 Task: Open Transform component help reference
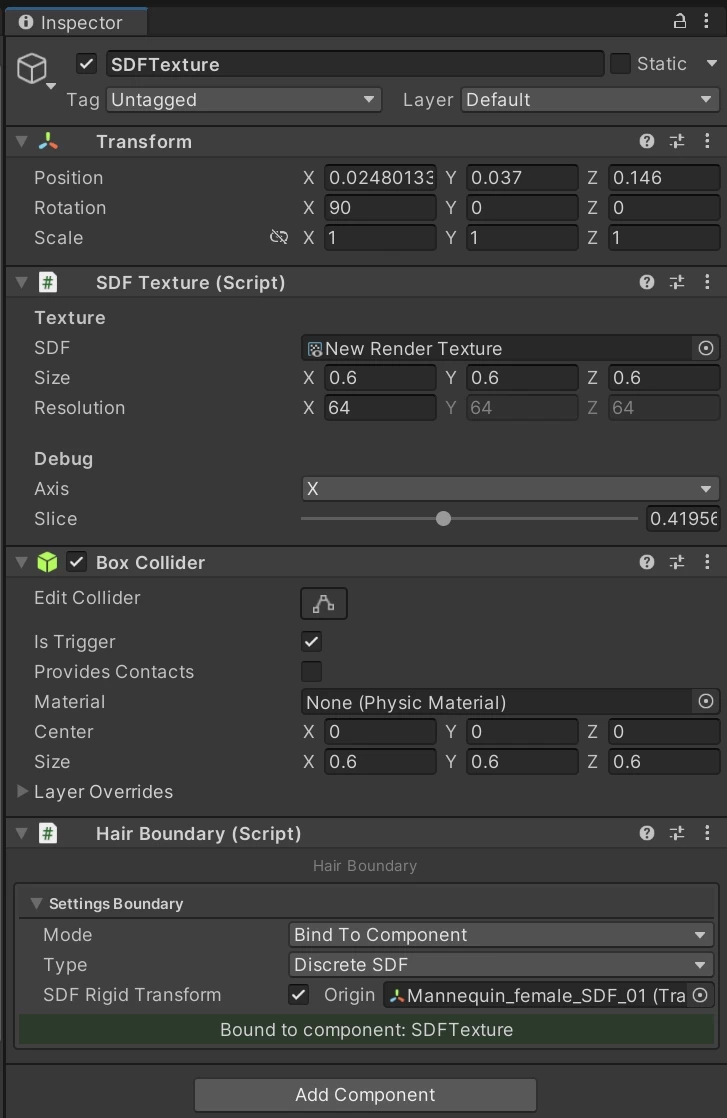[x=647, y=142]
